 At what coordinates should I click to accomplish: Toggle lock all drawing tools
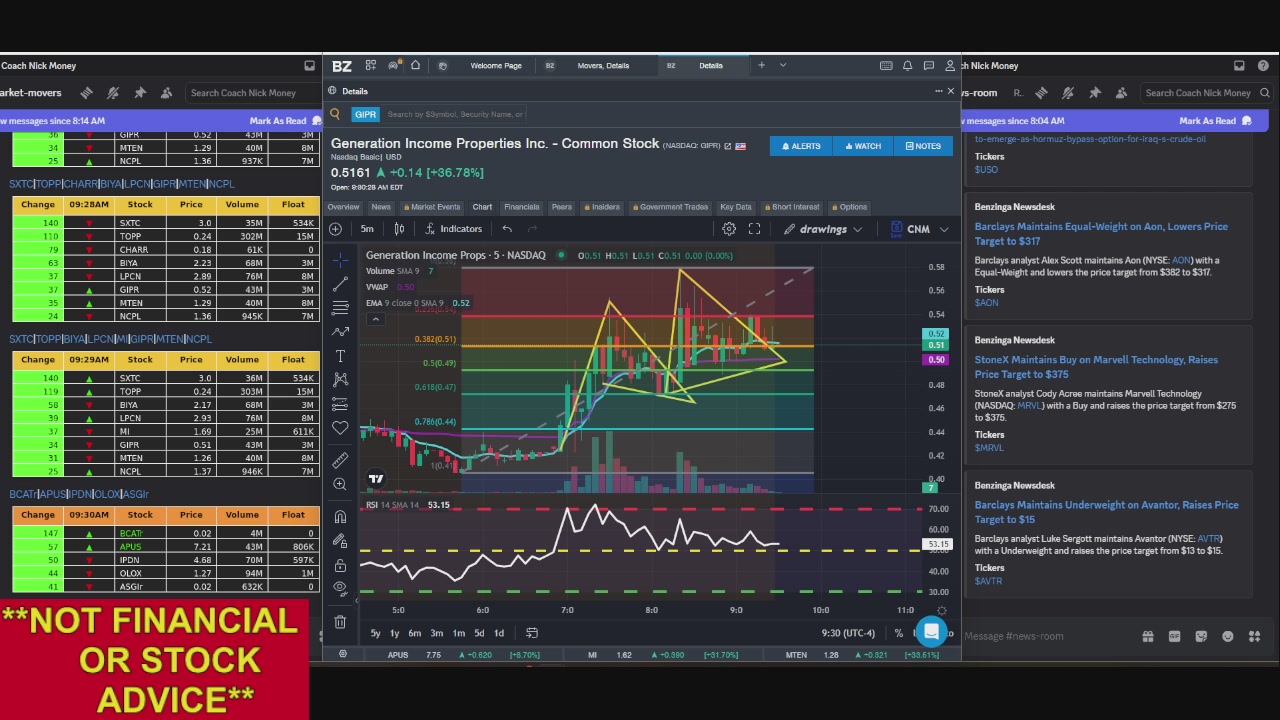(340, 565)
